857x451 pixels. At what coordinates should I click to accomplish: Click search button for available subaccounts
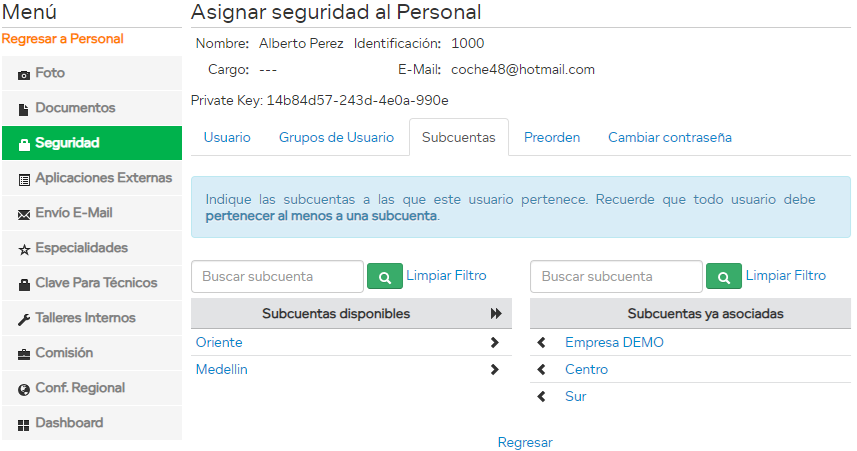coord(384,276)
